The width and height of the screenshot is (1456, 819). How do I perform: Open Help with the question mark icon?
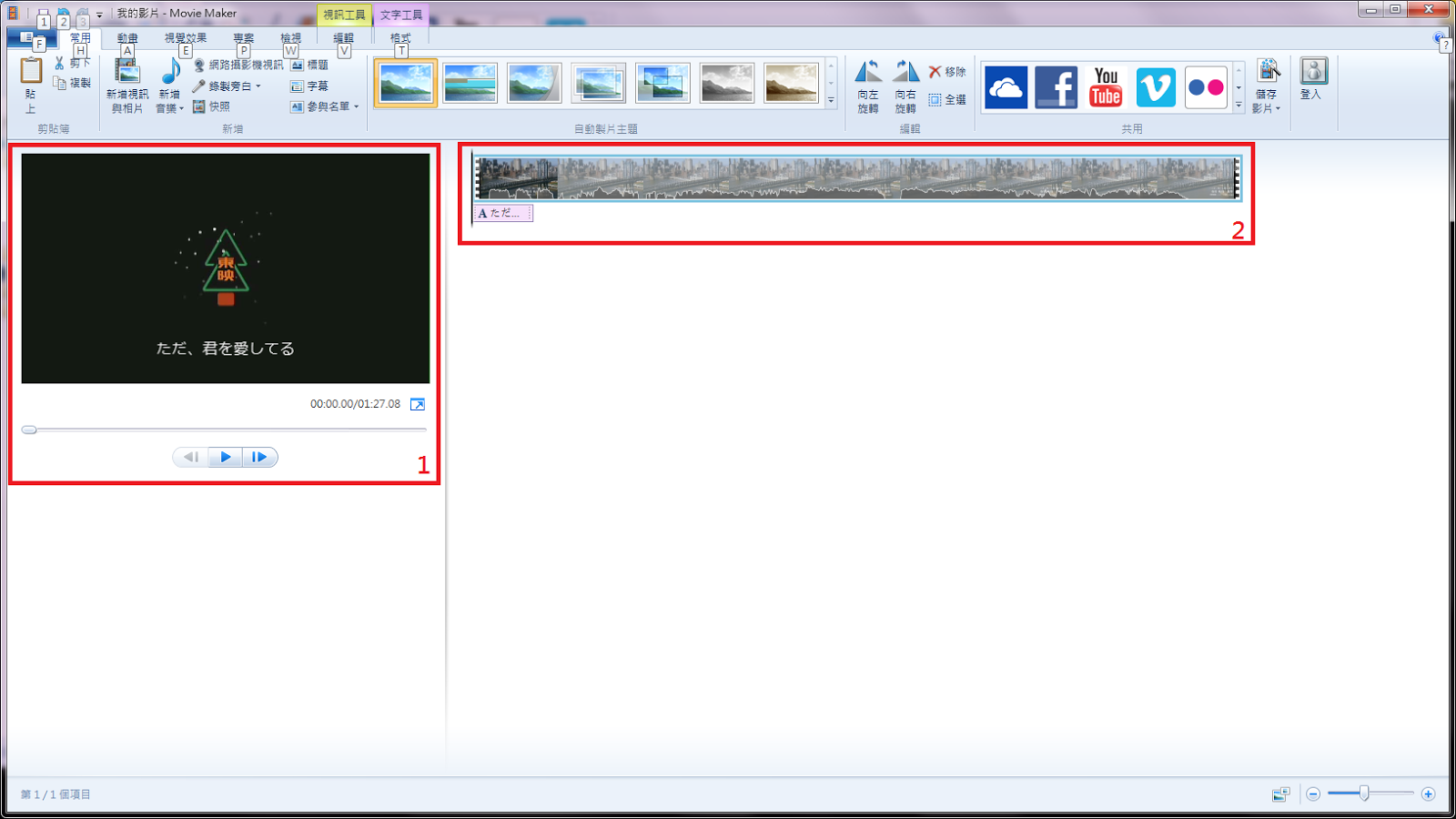[1440, 38]
